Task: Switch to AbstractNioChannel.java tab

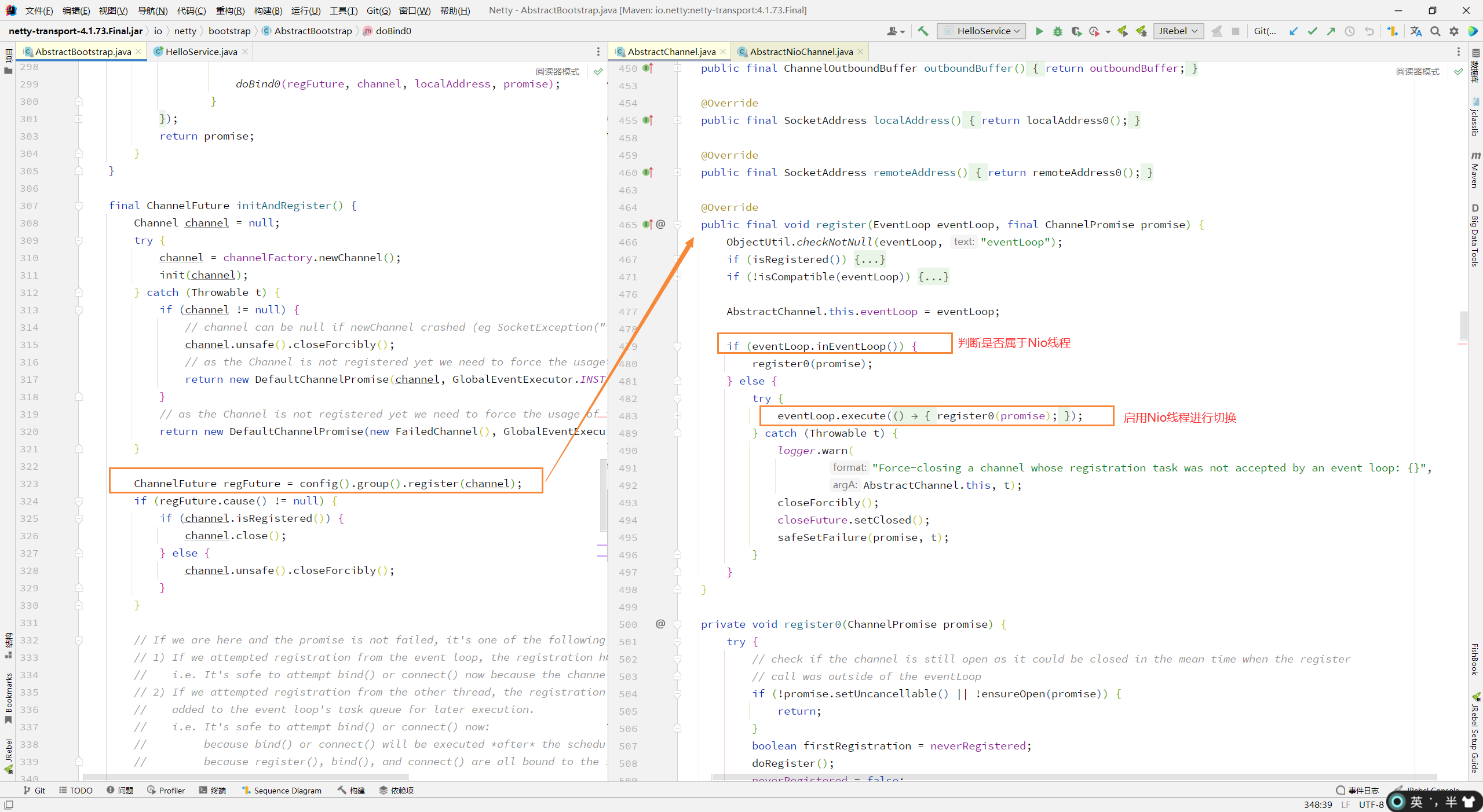Action: (x=801, y=52)
